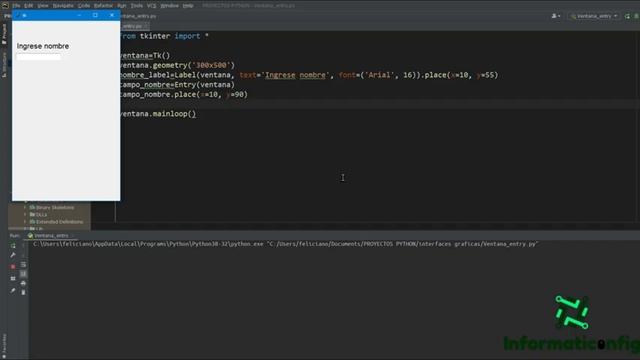Stop the running process with red square

click(13, 267)
